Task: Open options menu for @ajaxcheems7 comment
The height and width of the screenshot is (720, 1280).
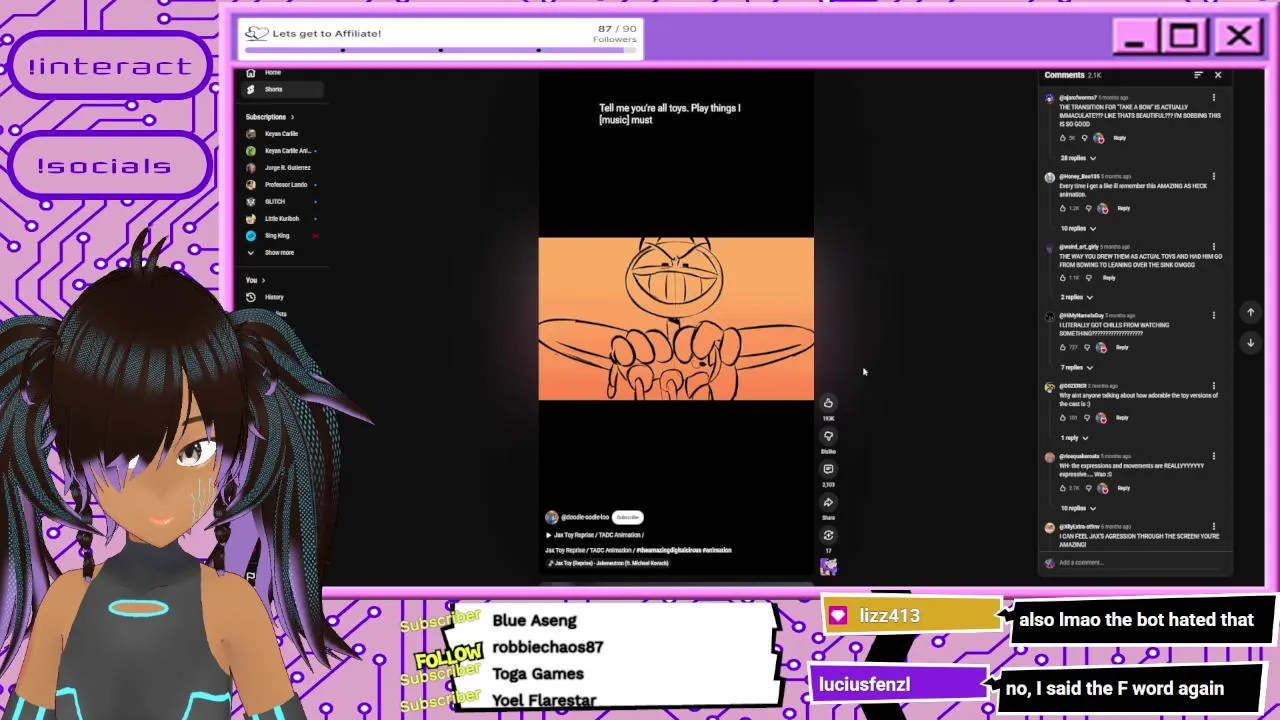Action: pos(1214,98)
